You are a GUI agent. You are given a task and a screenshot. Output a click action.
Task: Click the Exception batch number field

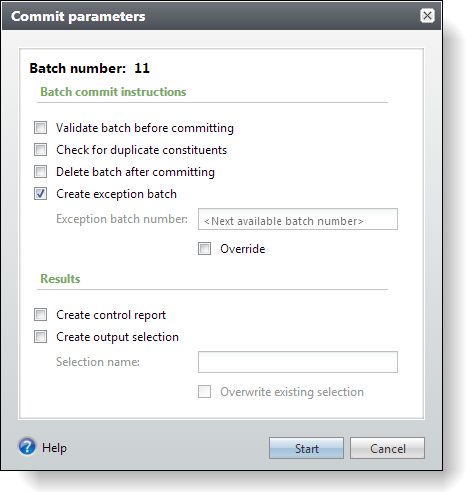coord(298,219)
